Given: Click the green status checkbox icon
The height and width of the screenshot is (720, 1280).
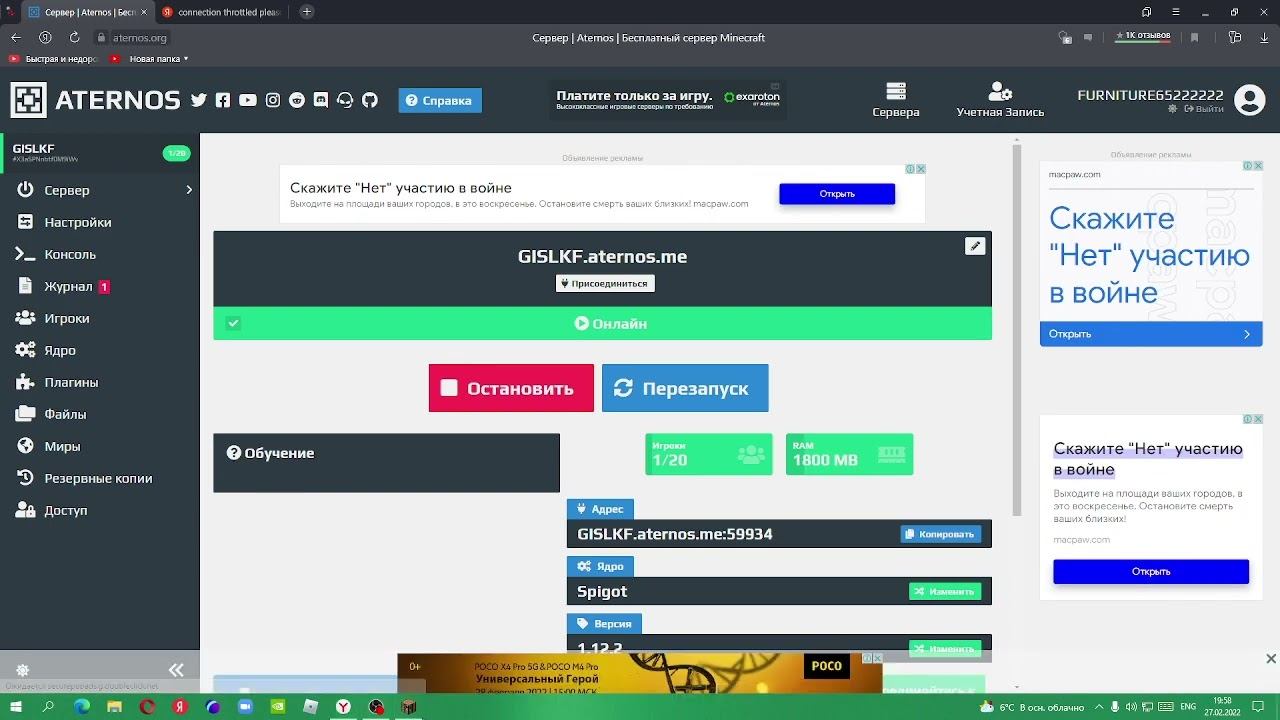Looking at the screenshot, I should click(233, 323).
